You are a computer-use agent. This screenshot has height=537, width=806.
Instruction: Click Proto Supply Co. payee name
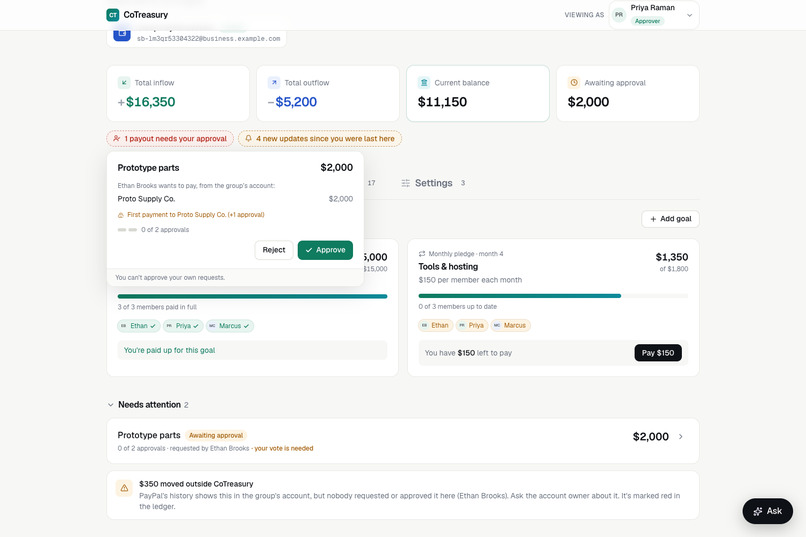pos(146,199)
